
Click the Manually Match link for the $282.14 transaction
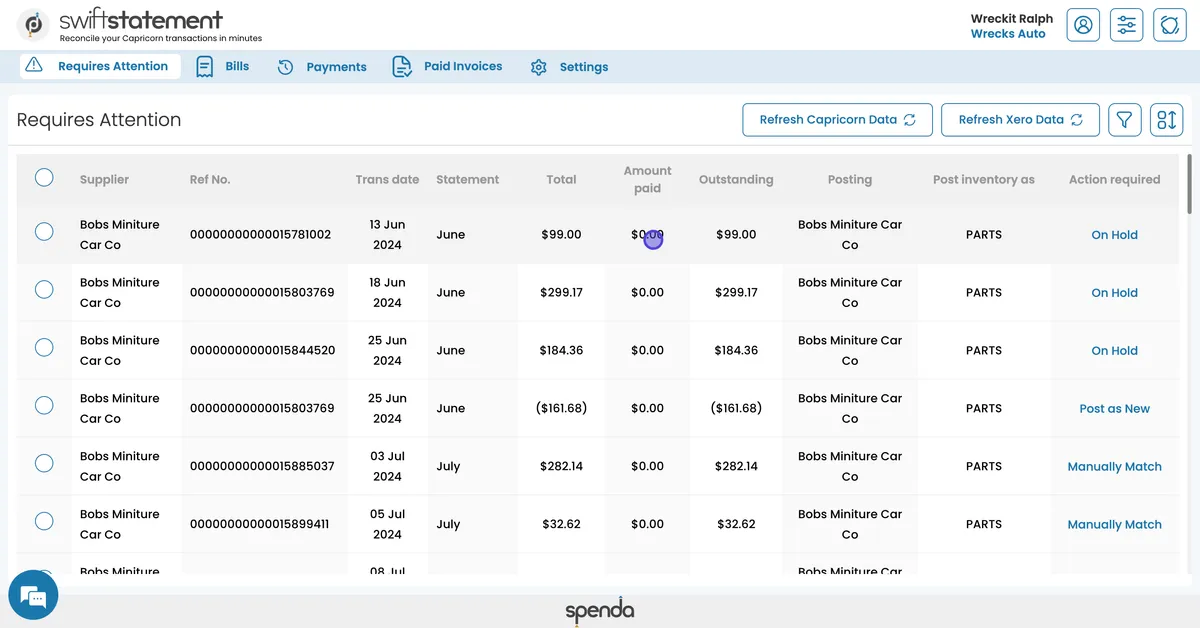(x=1114, y=466)
